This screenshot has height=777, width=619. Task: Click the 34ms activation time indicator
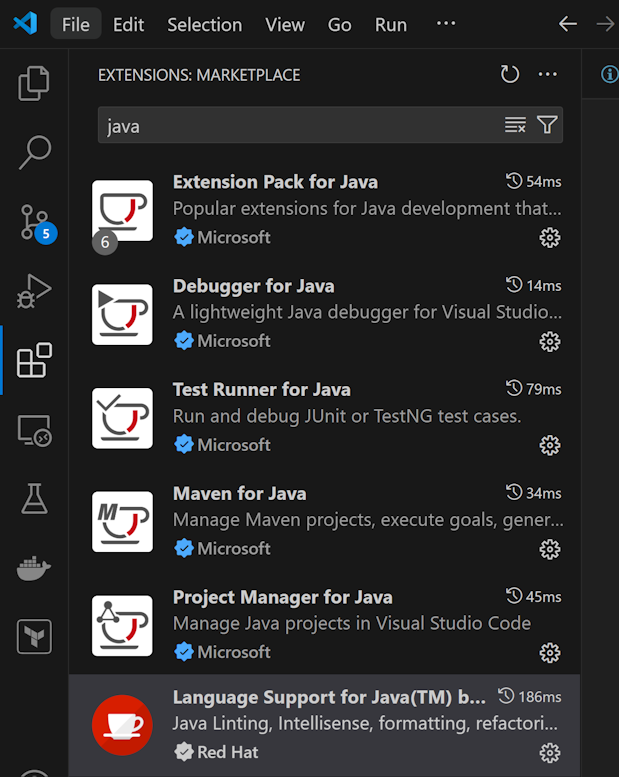click(534, 493)
